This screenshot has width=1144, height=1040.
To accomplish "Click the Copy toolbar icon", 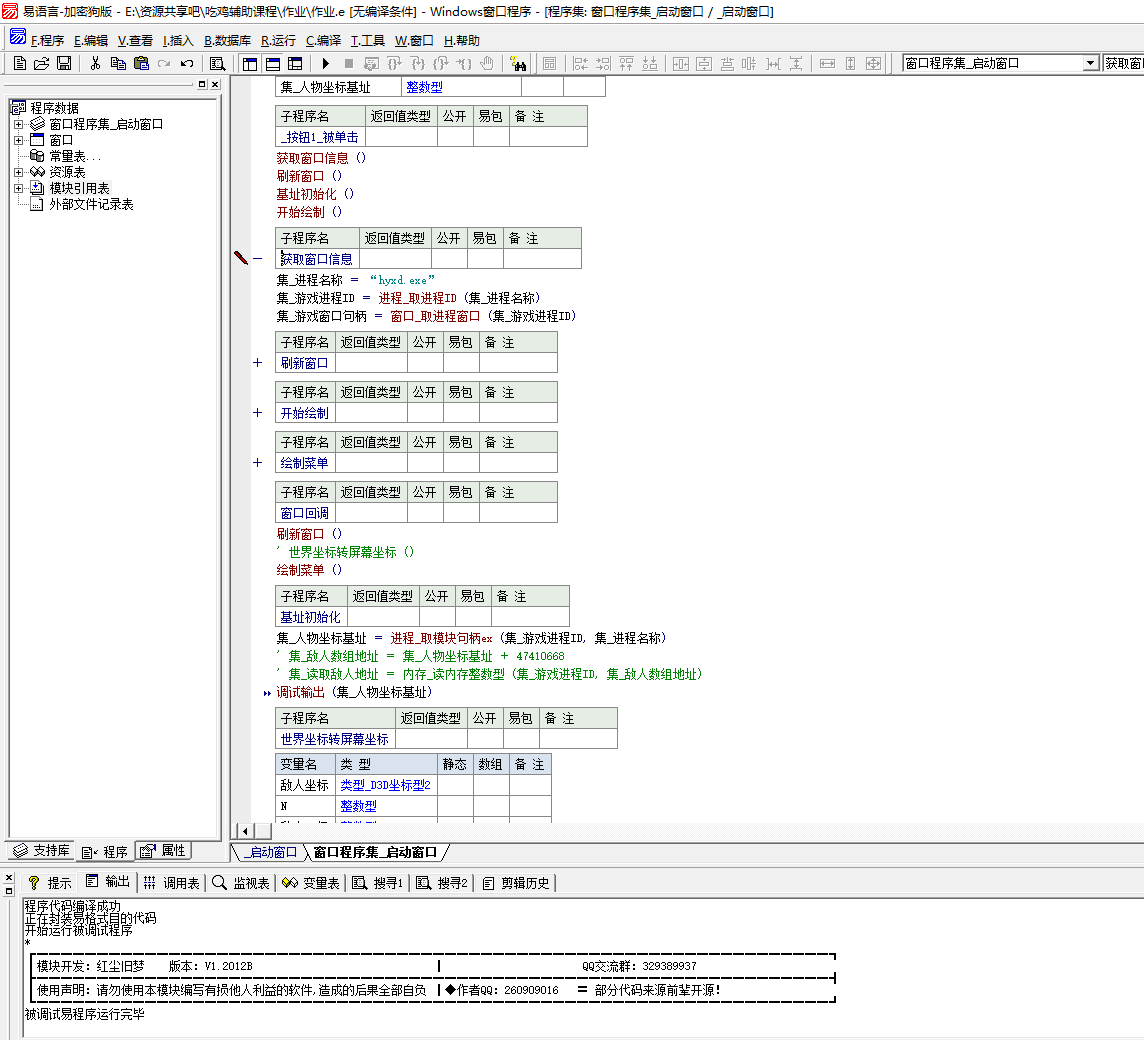I will [x=117, y=63].
